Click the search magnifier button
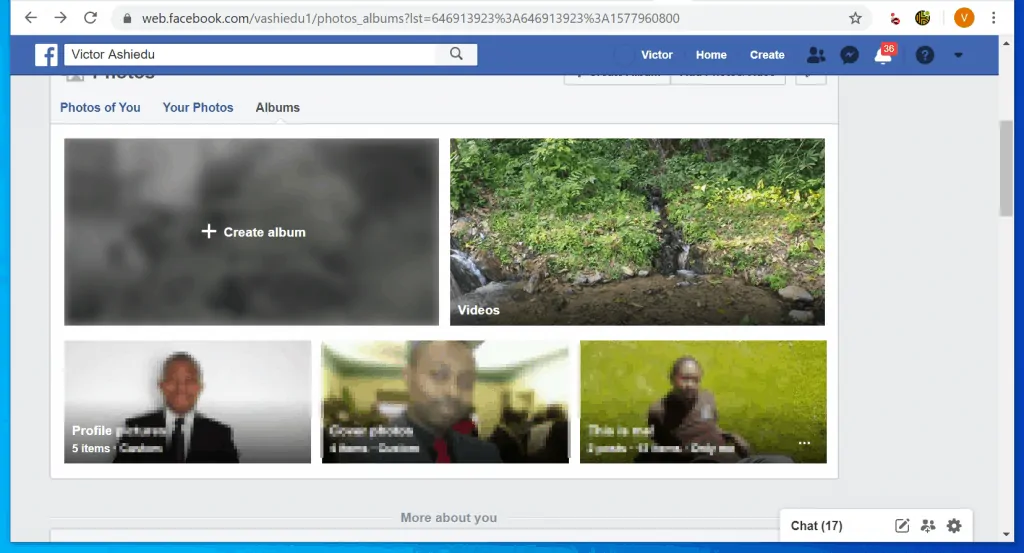Viewport: 1024px width, 553px height. (x=457, y=54)
